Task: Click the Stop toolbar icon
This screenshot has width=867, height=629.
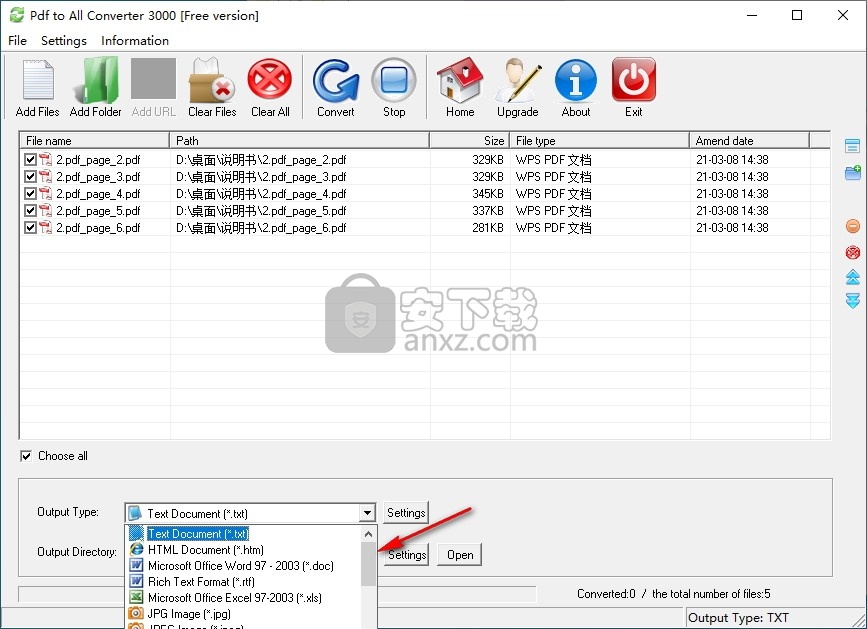Action: point(394,81)
